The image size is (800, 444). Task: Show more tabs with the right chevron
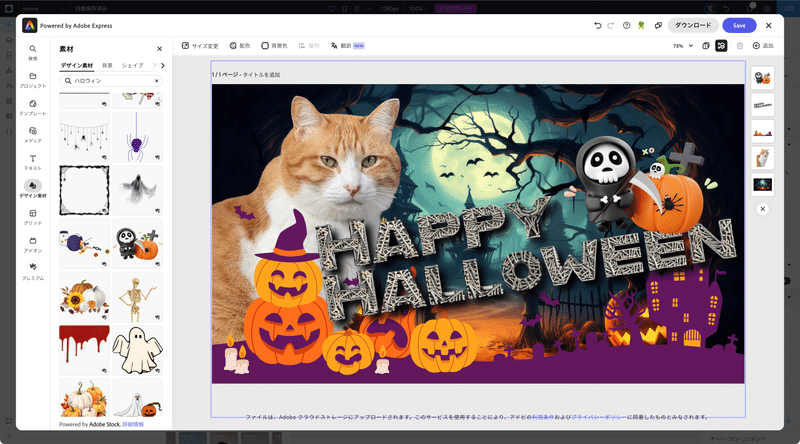click(163, 65)
